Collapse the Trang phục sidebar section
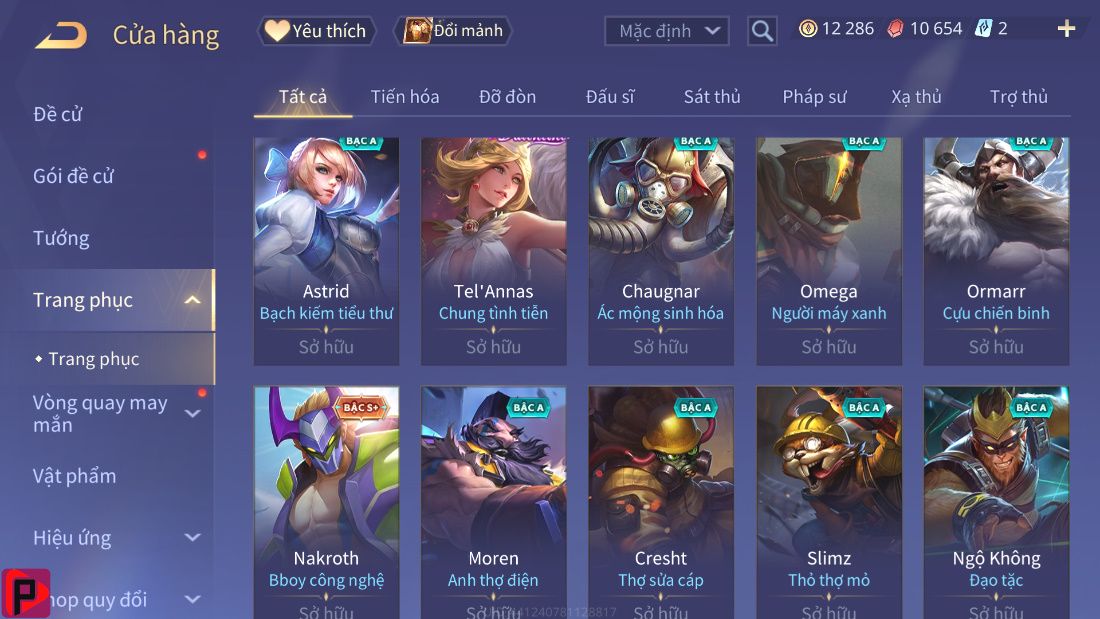1100x619 pixels. [192, 300]
